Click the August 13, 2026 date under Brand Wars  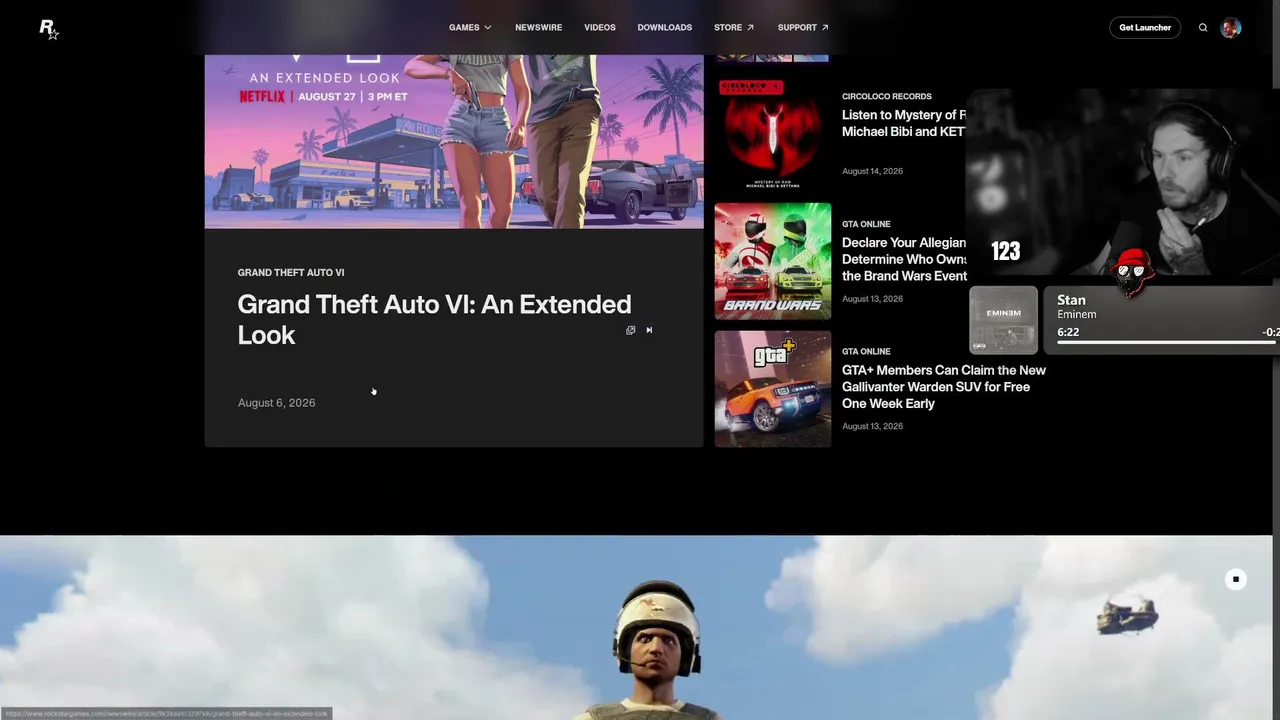click(872, 299)
